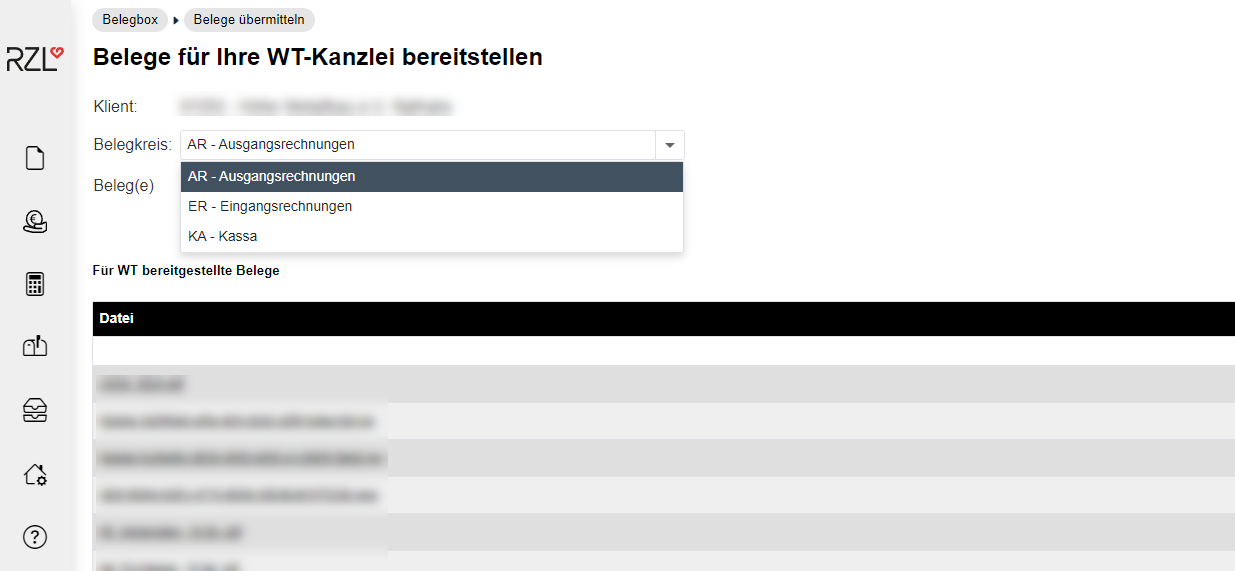Open the help question mark icon
The width and height of the screenshot is (1235, 571).
[35, 537]
